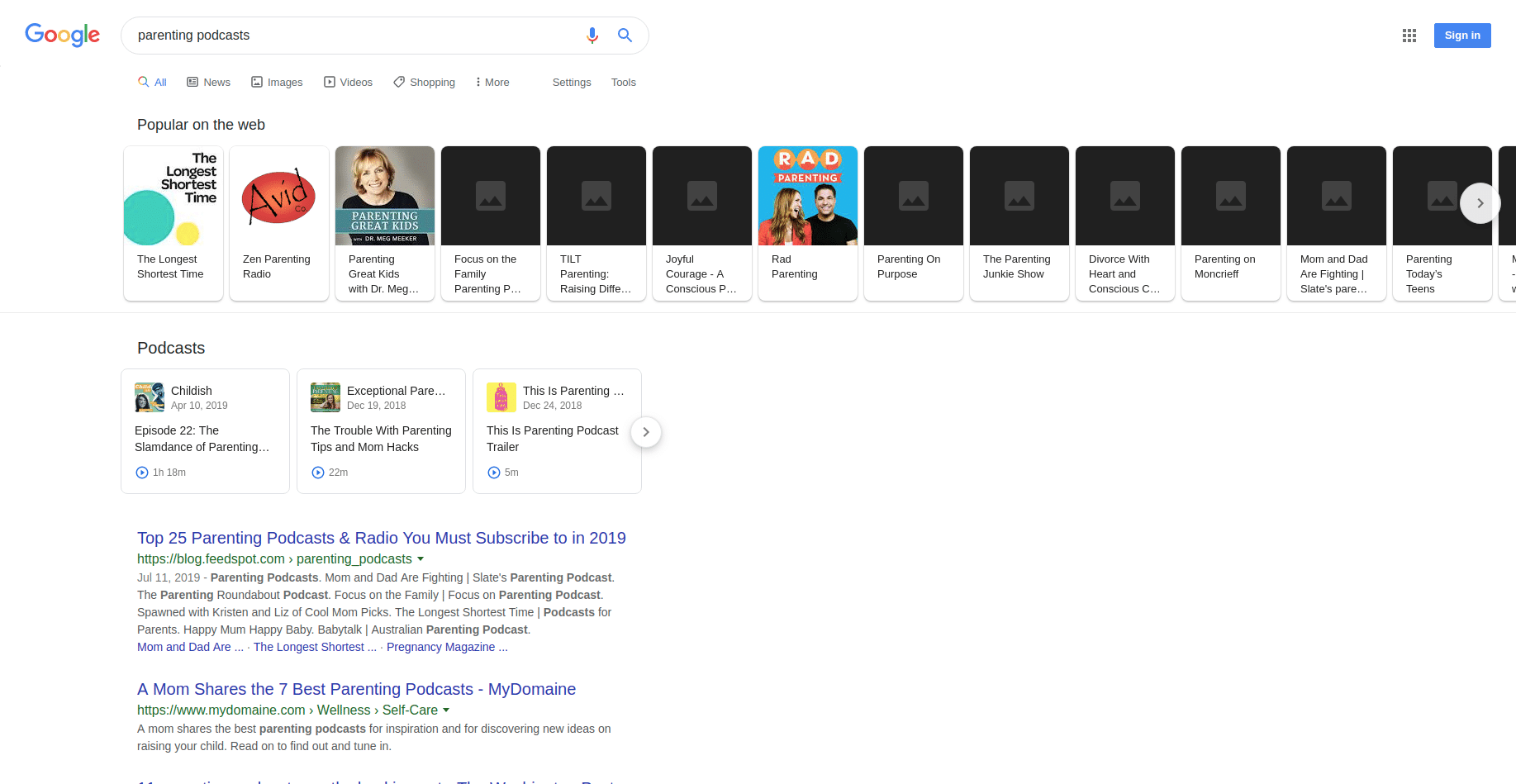Expand the More search options menu
The height and width of the screenshot is (784, 1516).
click(492, 82)
